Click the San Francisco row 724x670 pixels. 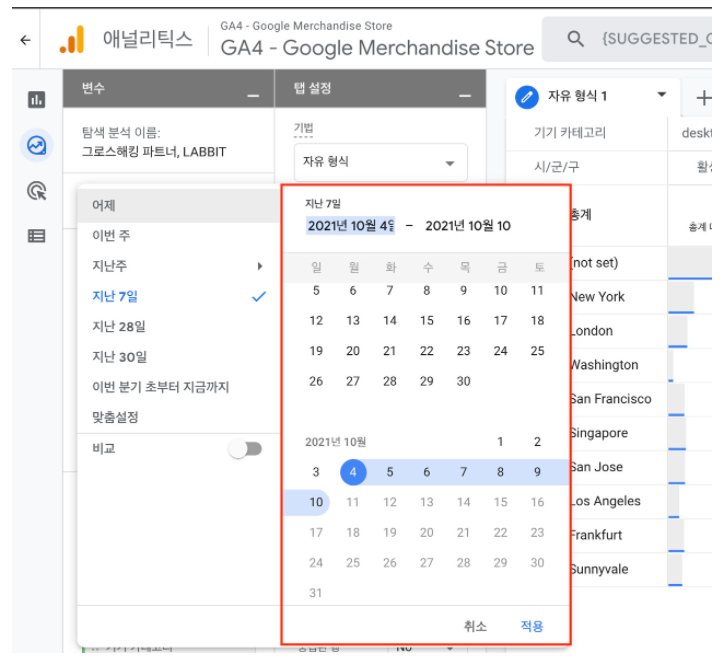click(x=641, y=399)
